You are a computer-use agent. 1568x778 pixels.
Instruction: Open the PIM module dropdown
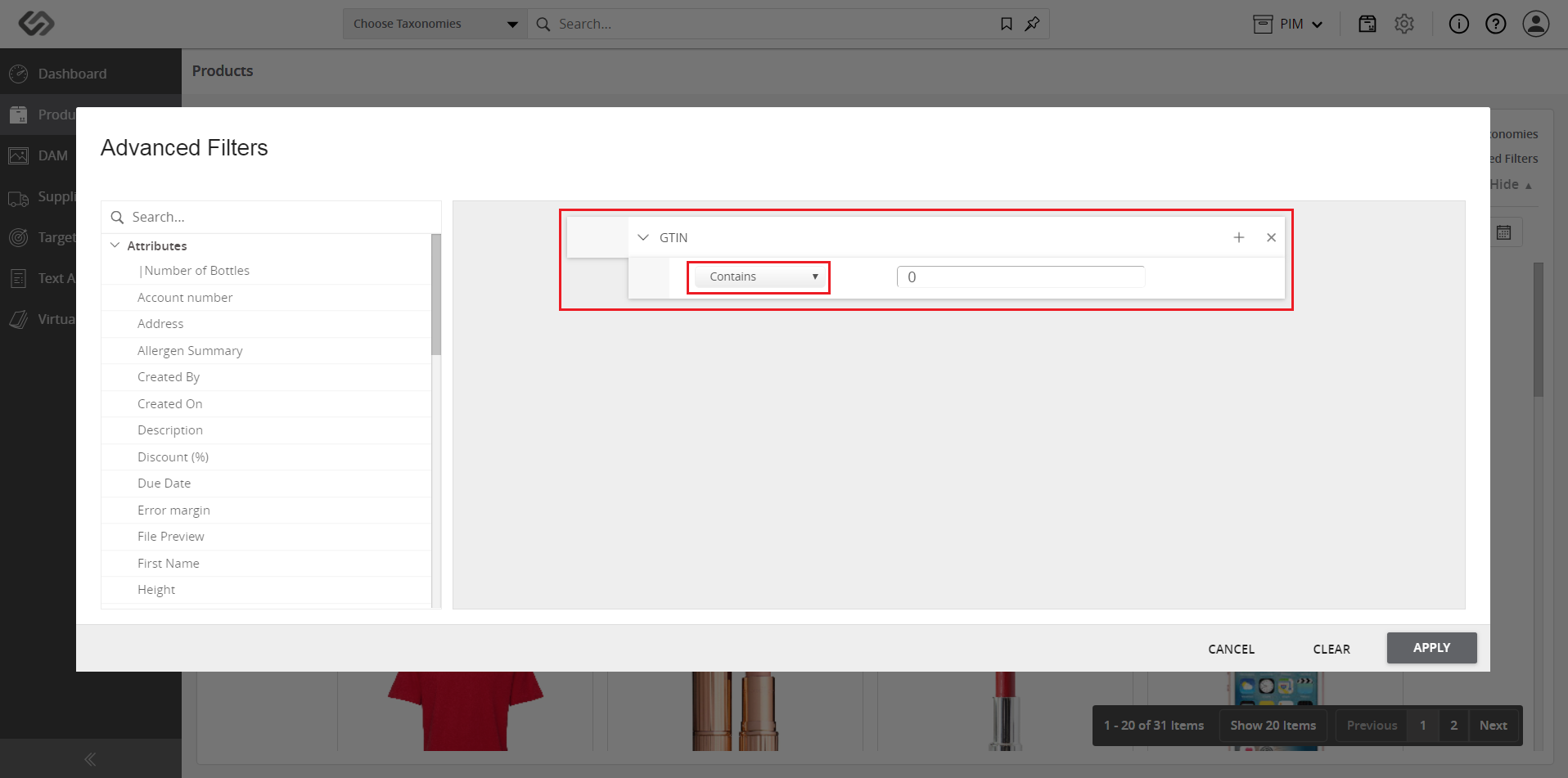[1288, 24]
